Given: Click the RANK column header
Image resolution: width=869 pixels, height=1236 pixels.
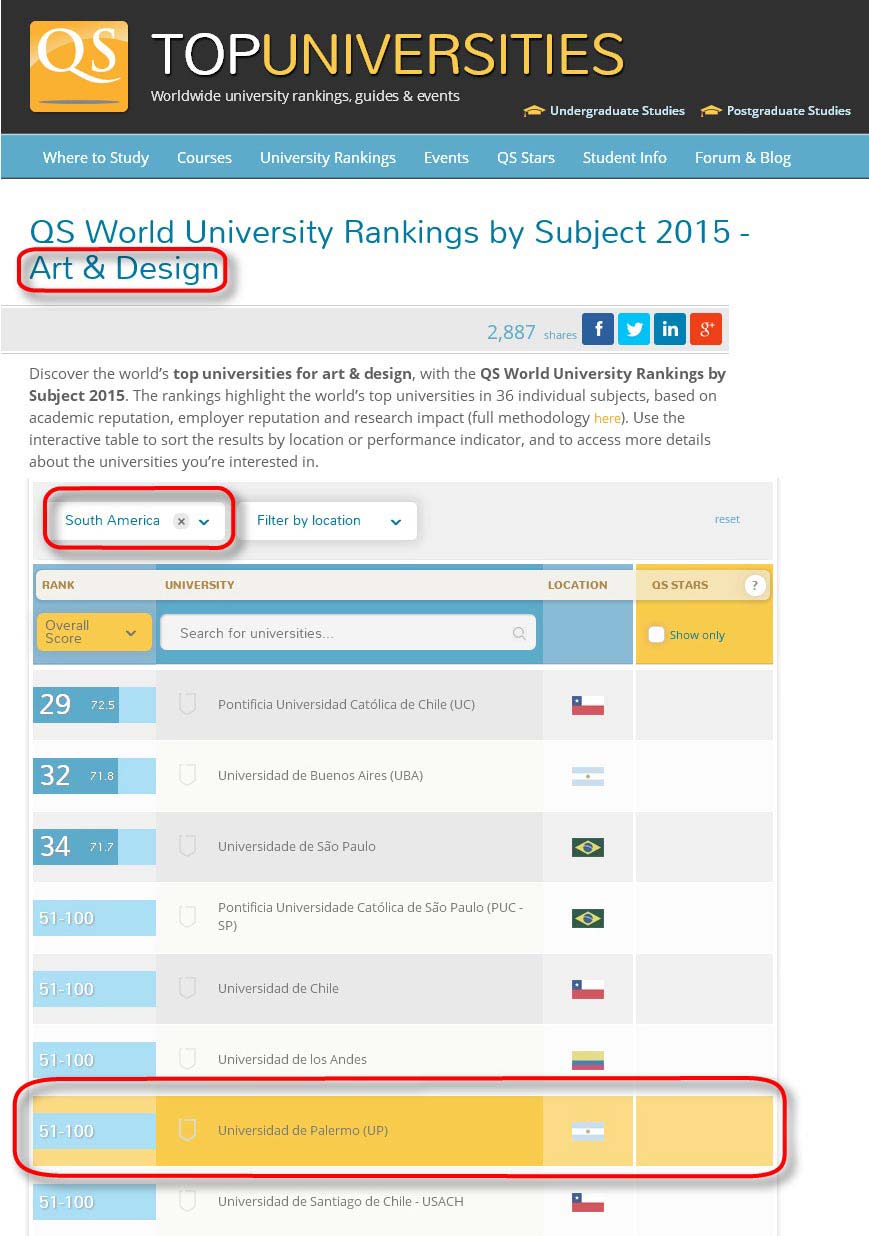Looking at the screenshot, I should pyautogui.click(x=58, y=585).
